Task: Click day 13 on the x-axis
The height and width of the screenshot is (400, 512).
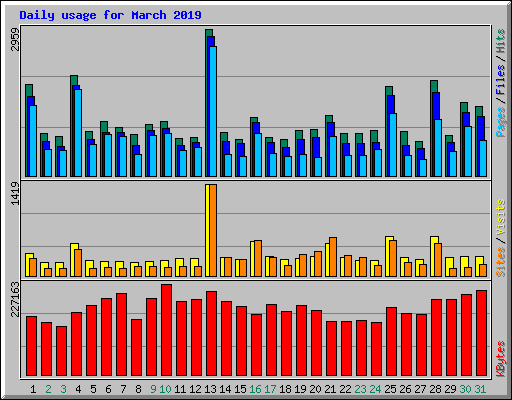Action: click(210, 389)
